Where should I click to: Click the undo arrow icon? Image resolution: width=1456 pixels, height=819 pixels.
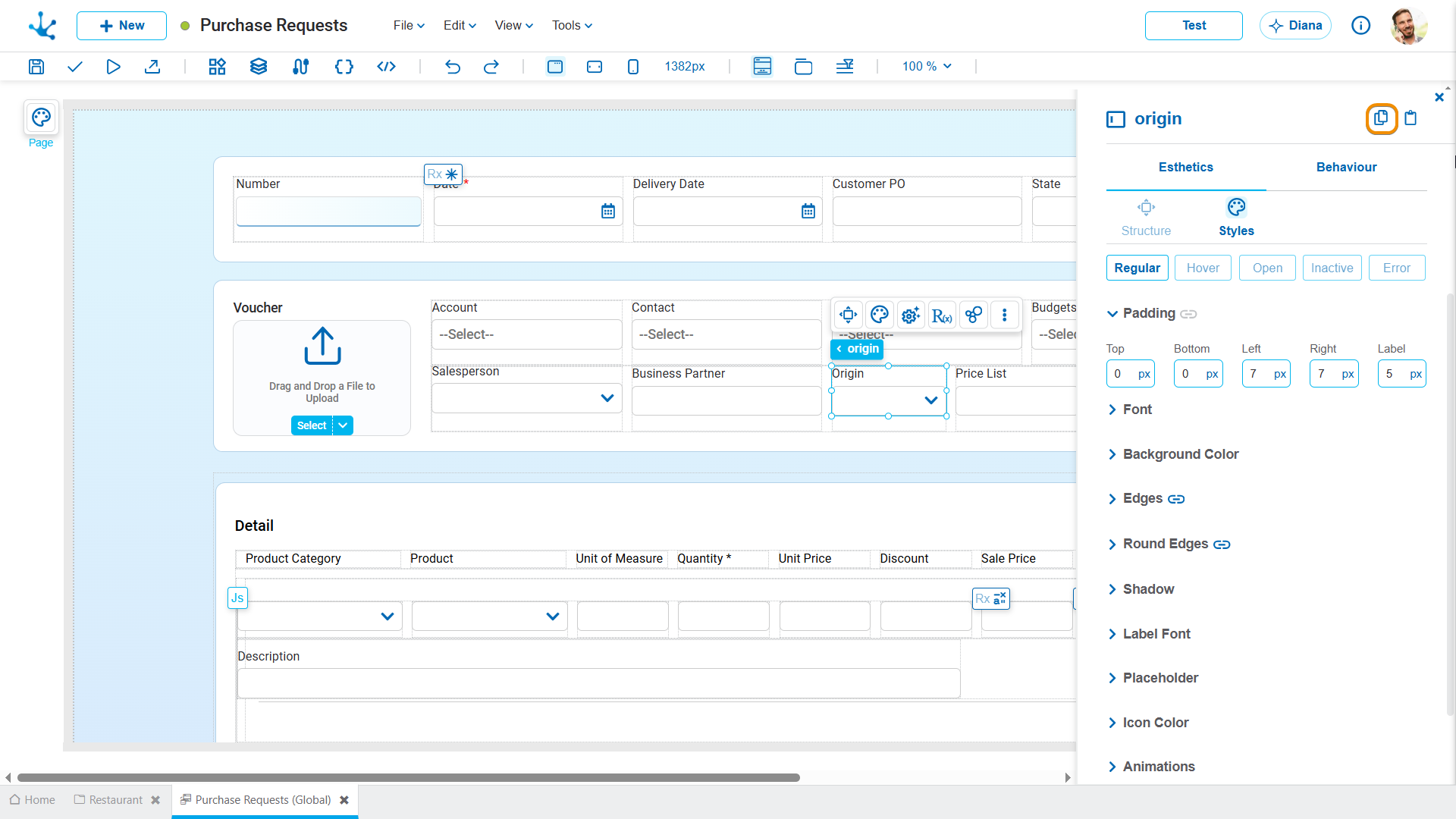click(453, 67)
